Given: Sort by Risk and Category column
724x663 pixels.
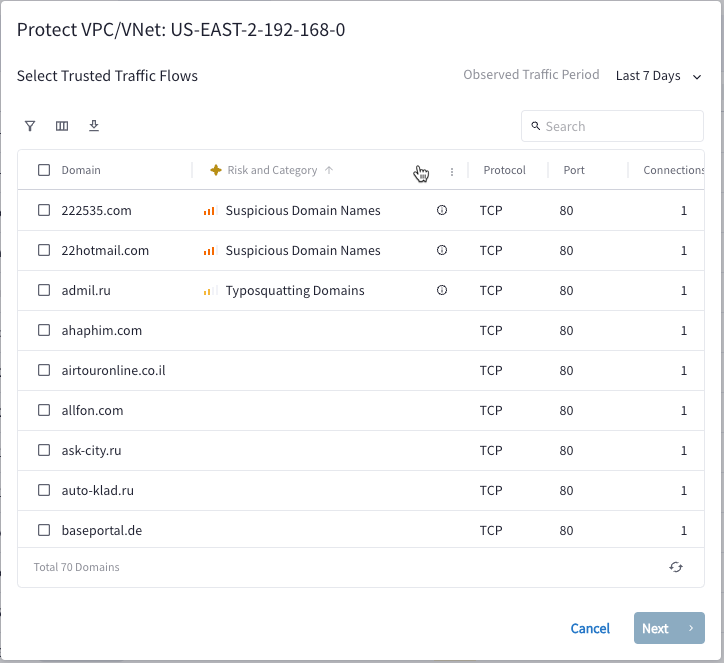Looking at the screenshot, I should 272,170.
